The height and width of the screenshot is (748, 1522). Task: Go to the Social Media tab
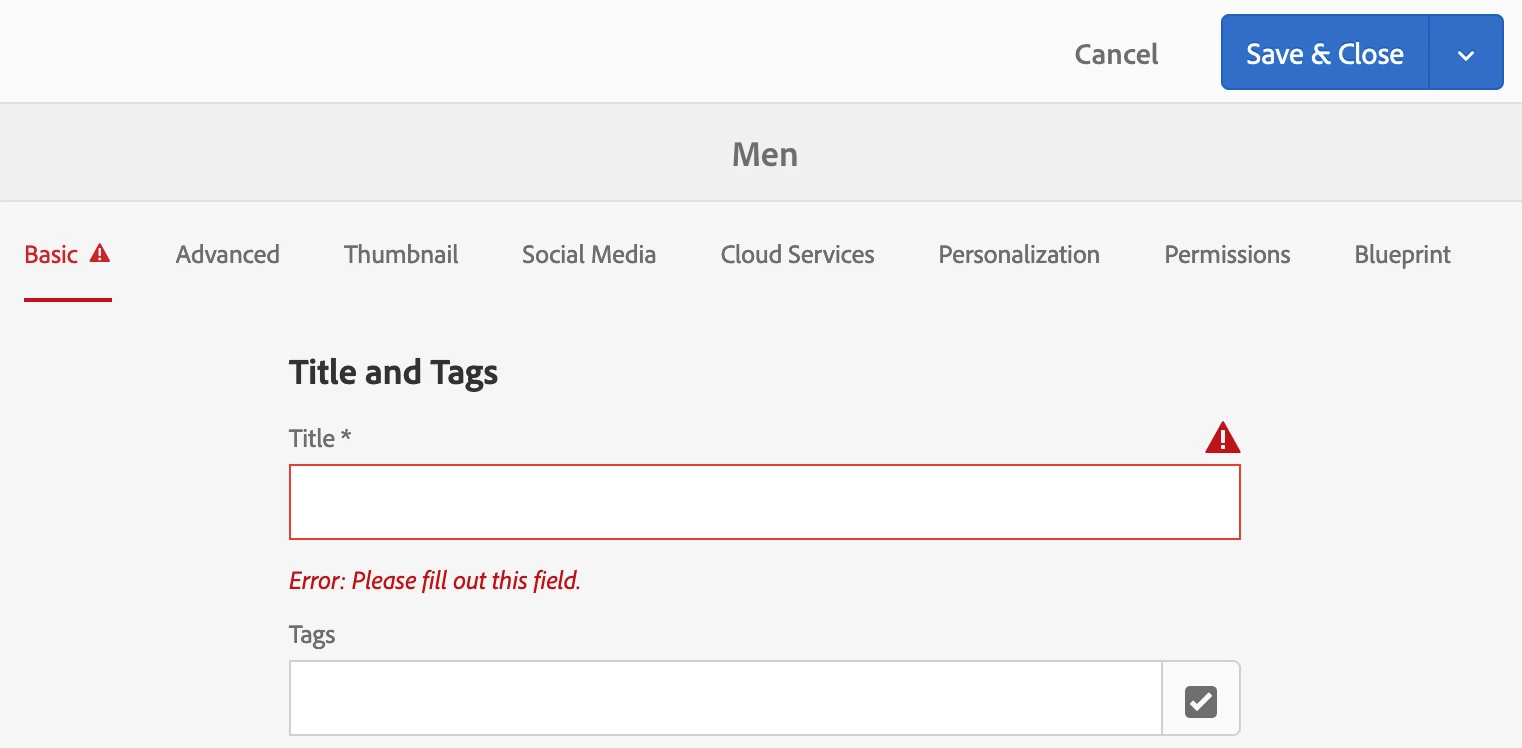589,255
